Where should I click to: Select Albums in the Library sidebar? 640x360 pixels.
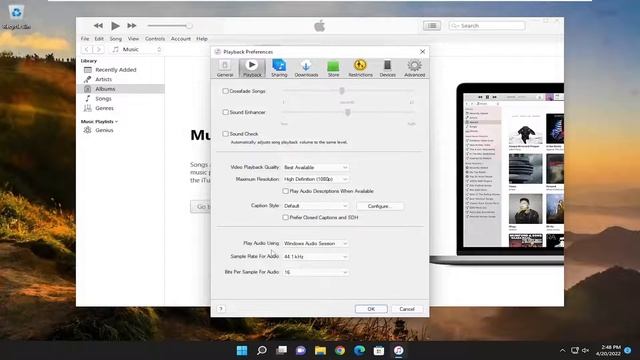click(121, 89)
